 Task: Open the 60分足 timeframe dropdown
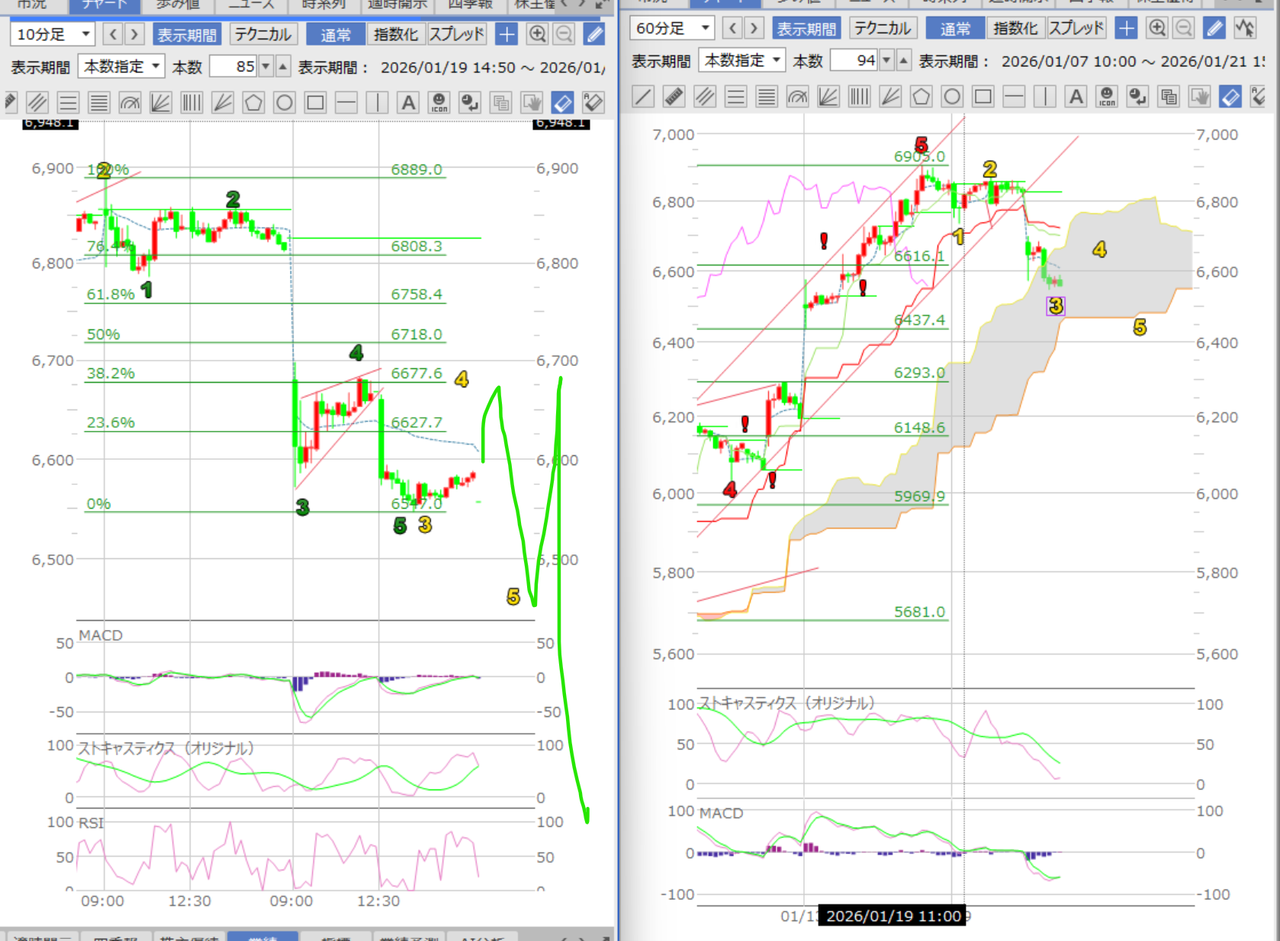673,28
